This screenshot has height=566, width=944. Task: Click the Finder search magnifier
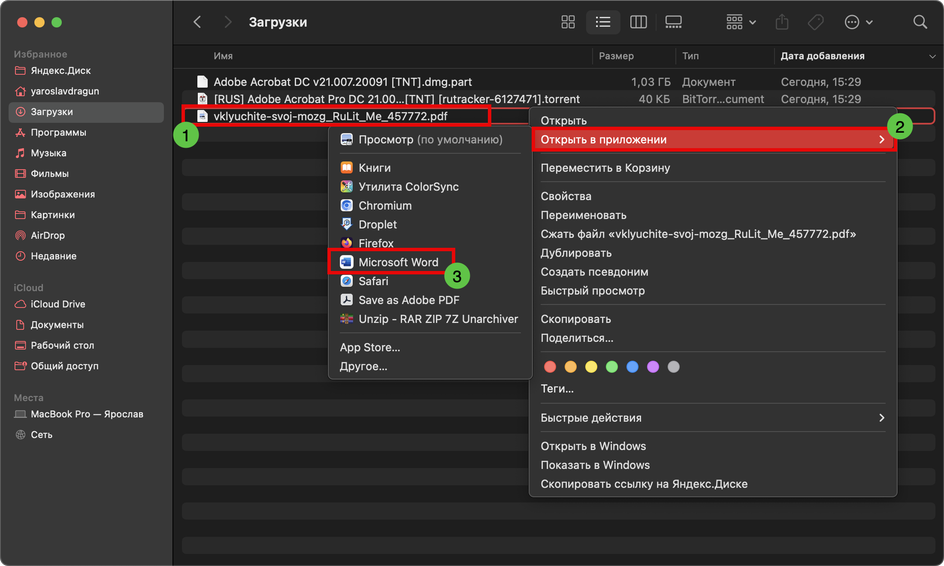[x=919, y=22]
